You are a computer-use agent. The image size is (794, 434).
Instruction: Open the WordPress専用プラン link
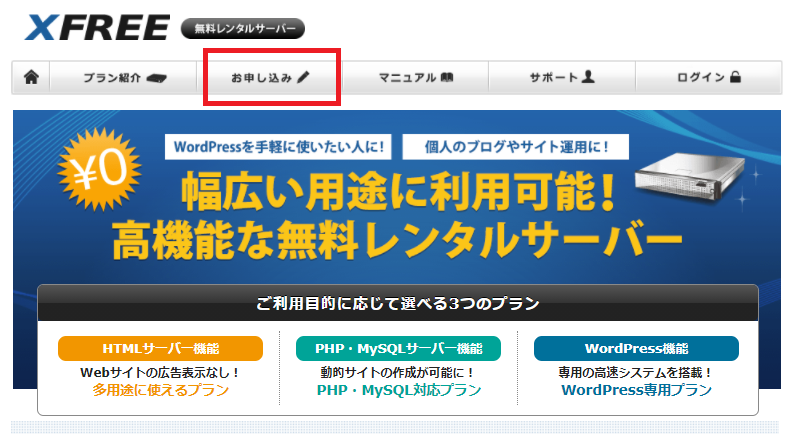coord(637,390)
